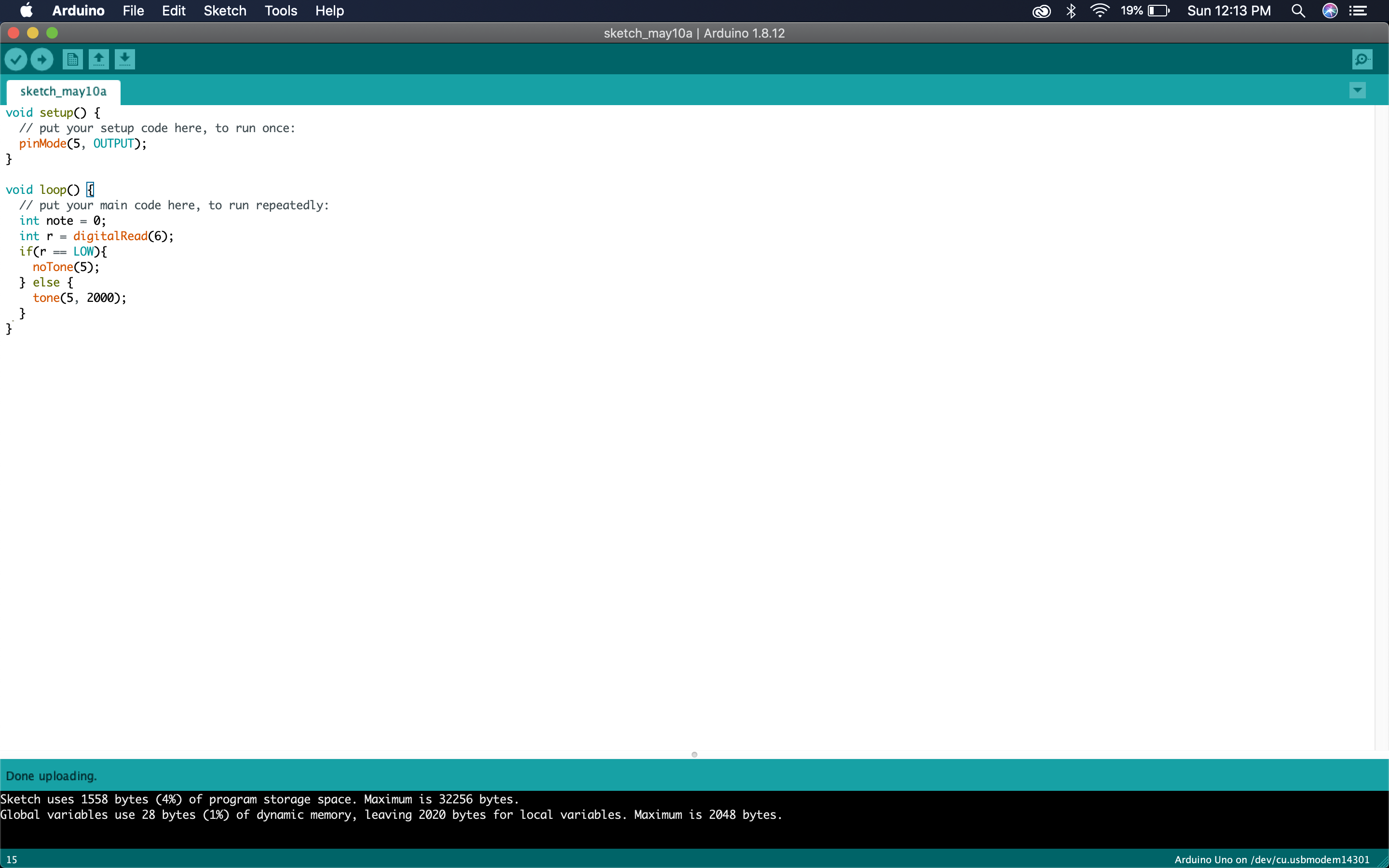Expand the sketch tab options dropdown arrow
This screenshot has height=868, width=1389.
coord(1357,90)
